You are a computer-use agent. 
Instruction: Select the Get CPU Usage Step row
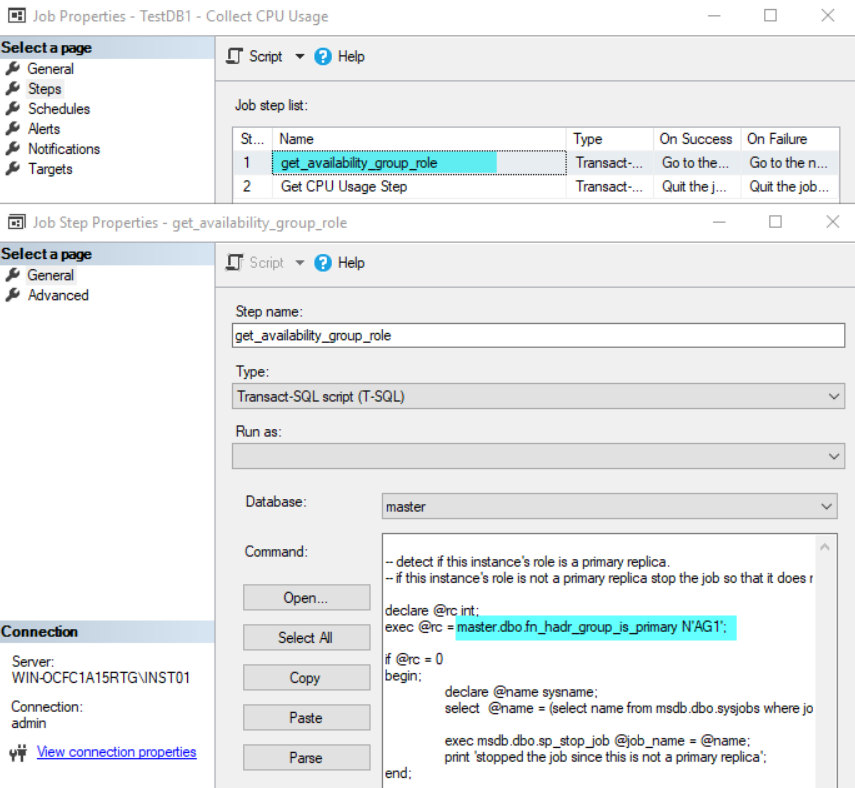tap(344, 187)
